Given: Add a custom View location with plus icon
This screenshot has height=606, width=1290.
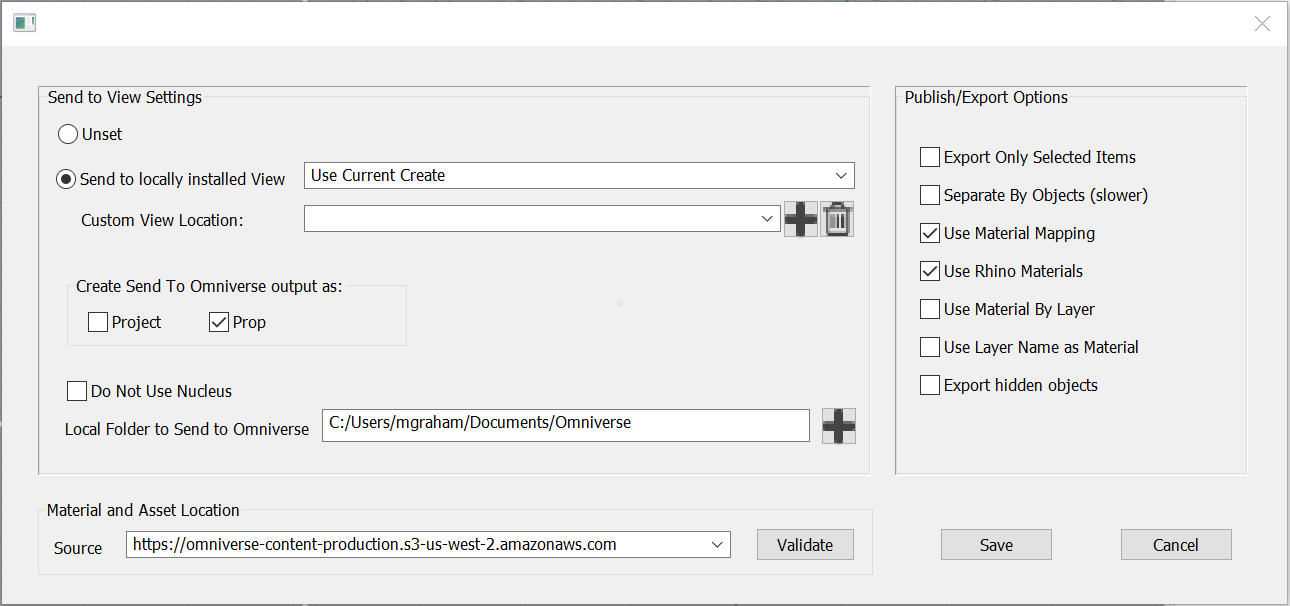Looking at the screenshot, I should 800,219.
